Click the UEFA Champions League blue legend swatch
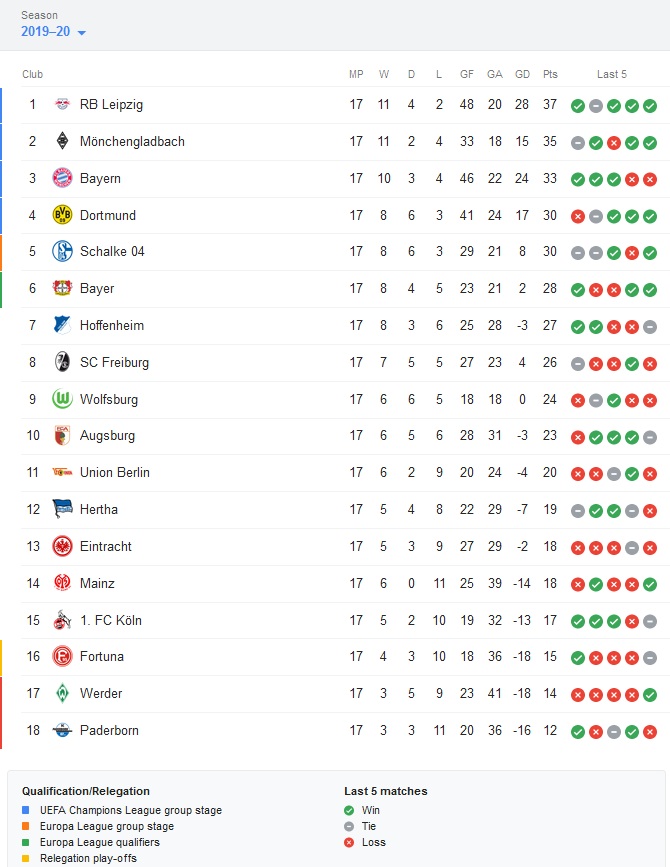The width and height of the screenshot is (670, 867). (25, 810)
